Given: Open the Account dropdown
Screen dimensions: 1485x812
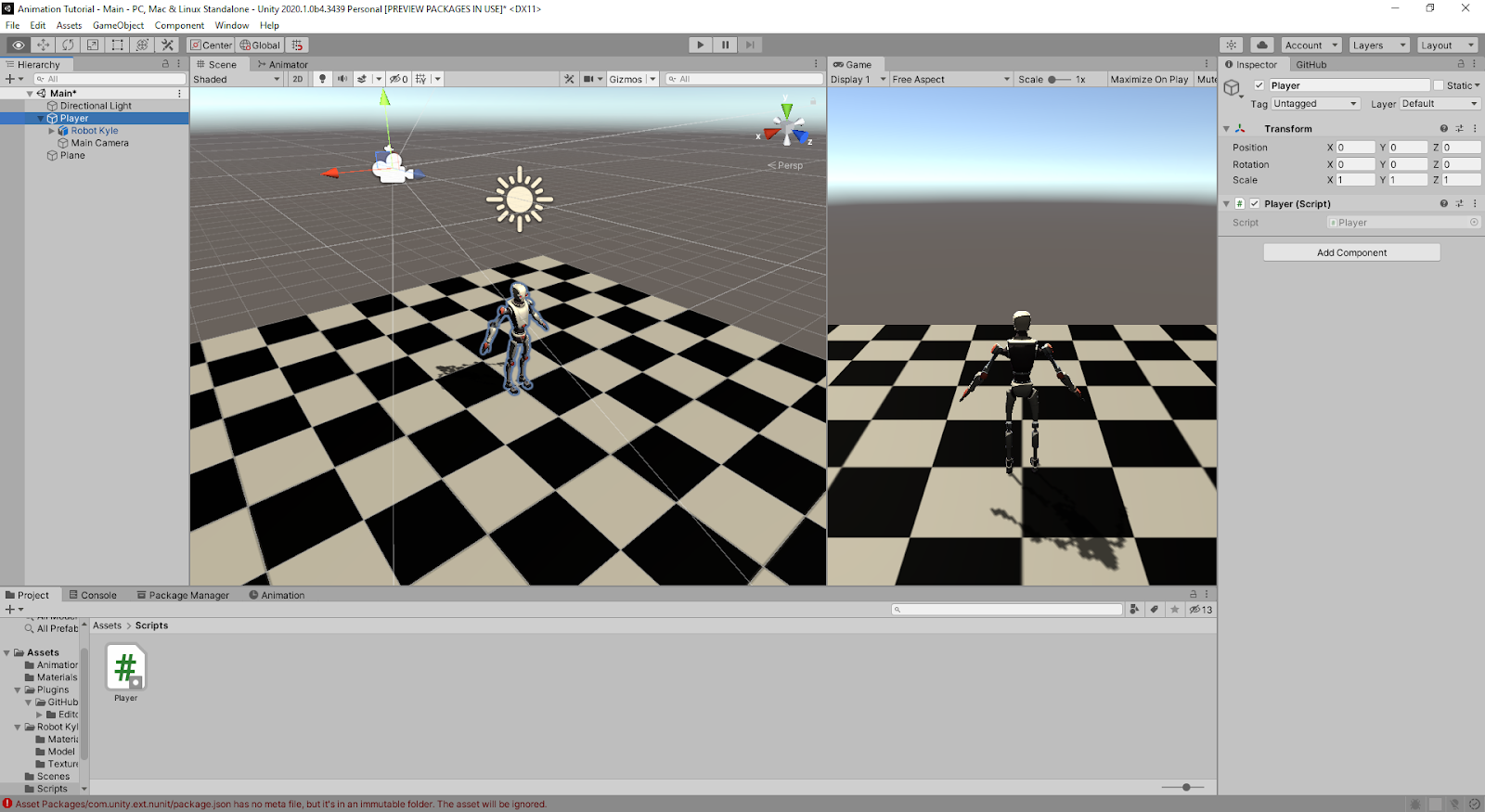Looking at the screenshot, I should 1311,45.
